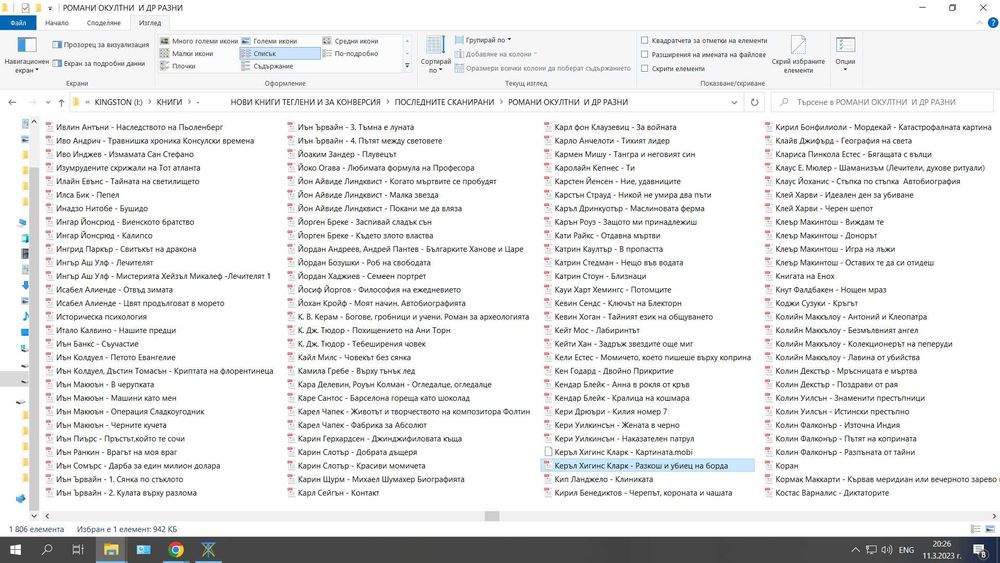Select Details (По-подробно) layout

tap(351, 54)
